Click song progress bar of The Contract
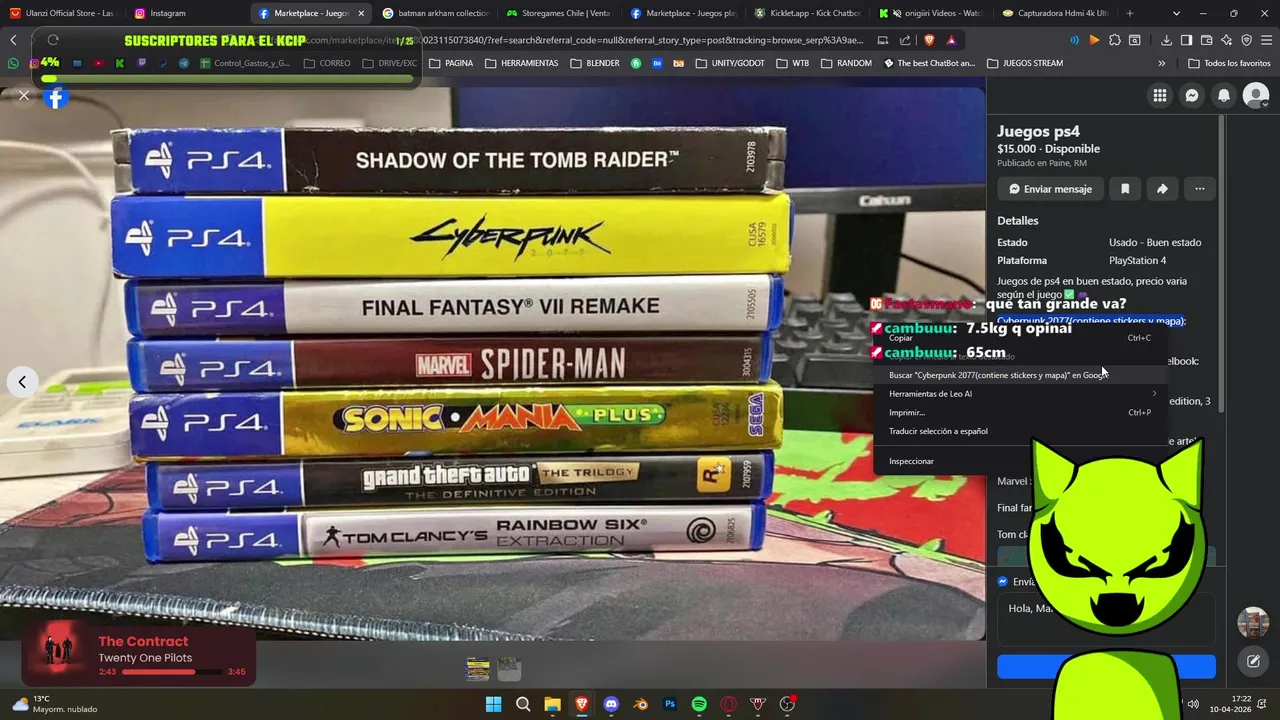1280x720 pixels. (x=171, y=672)
